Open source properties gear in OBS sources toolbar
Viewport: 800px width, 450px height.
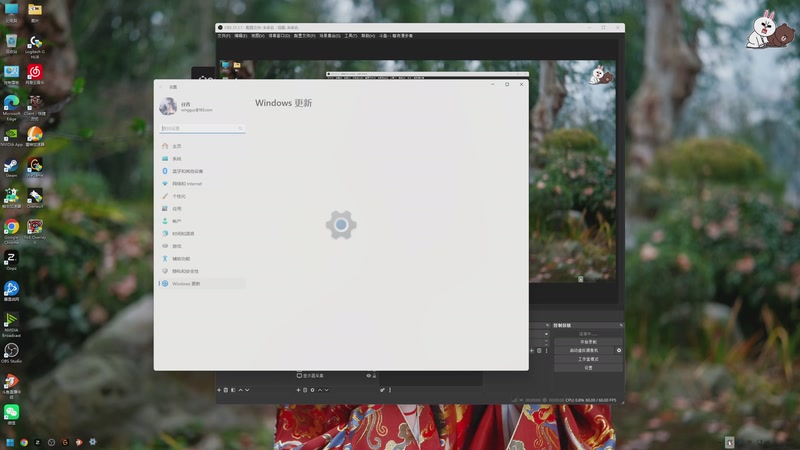tap(312, 390)
